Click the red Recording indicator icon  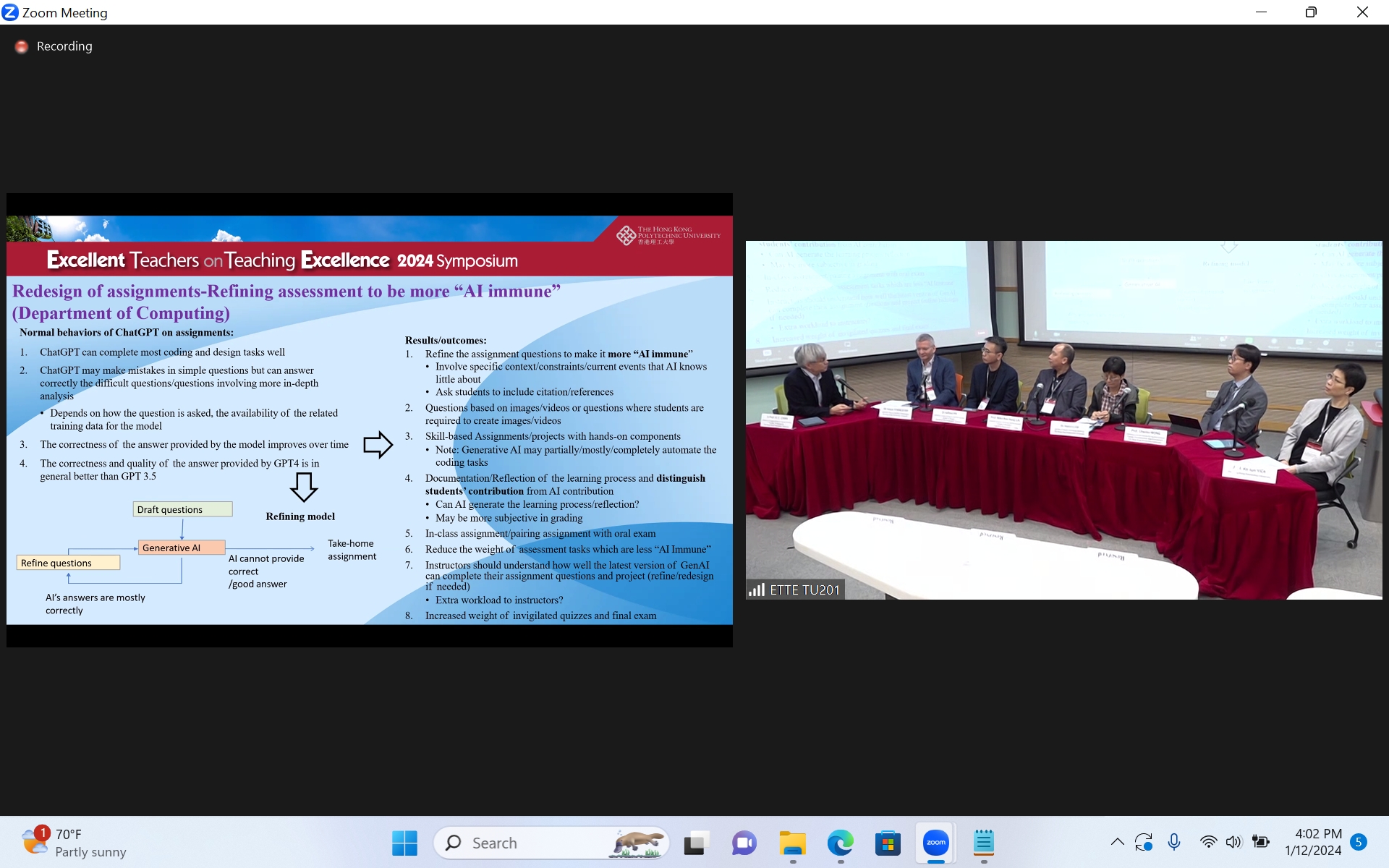[x=22, y=46]
